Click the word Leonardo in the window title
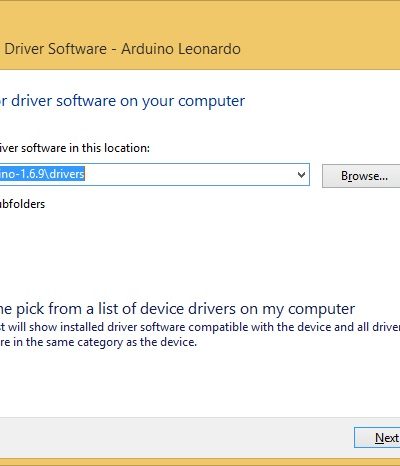 (x=209, y=49)
